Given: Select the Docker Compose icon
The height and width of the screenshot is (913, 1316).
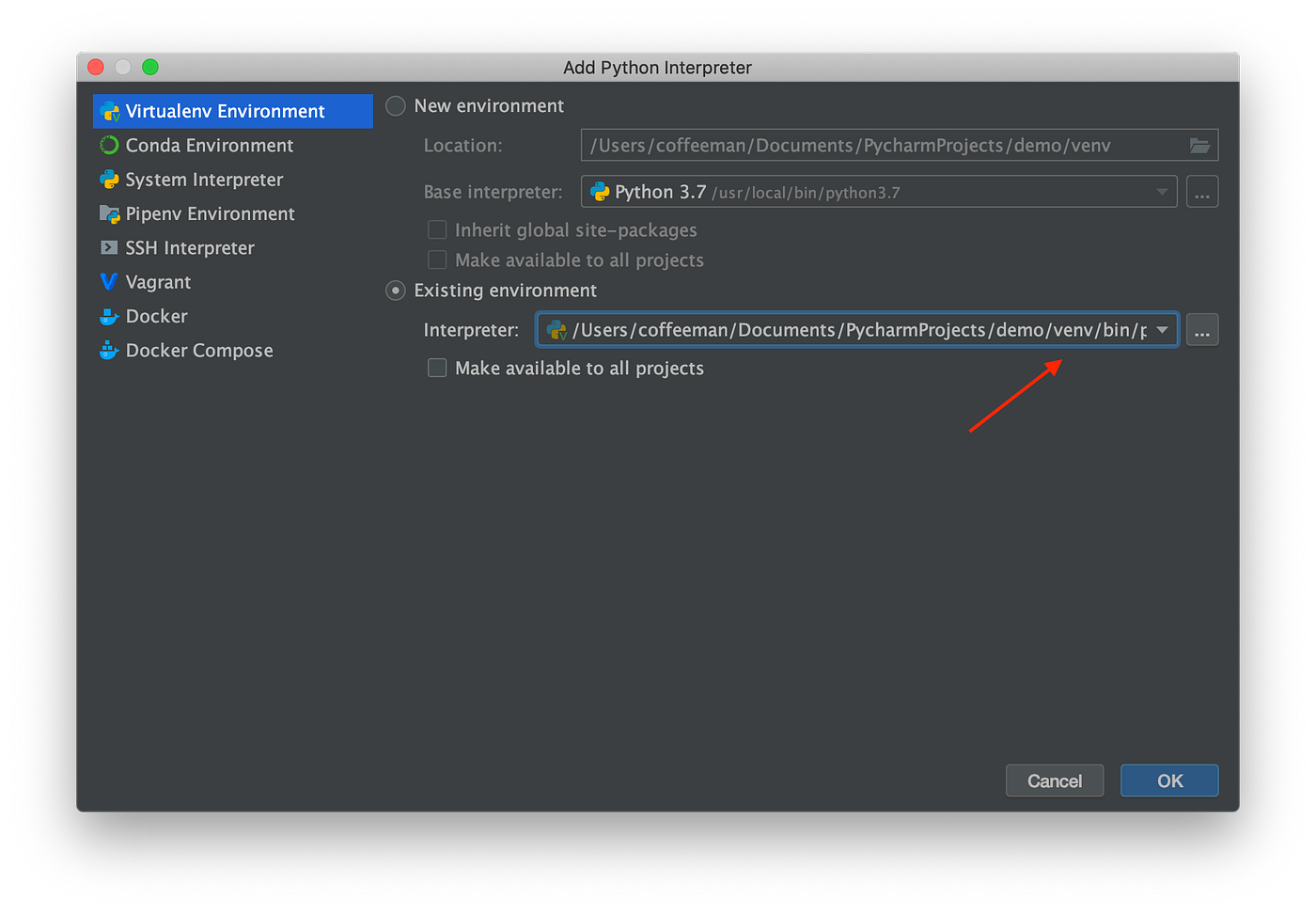Looking at the screenshot, I should (108, 350).
